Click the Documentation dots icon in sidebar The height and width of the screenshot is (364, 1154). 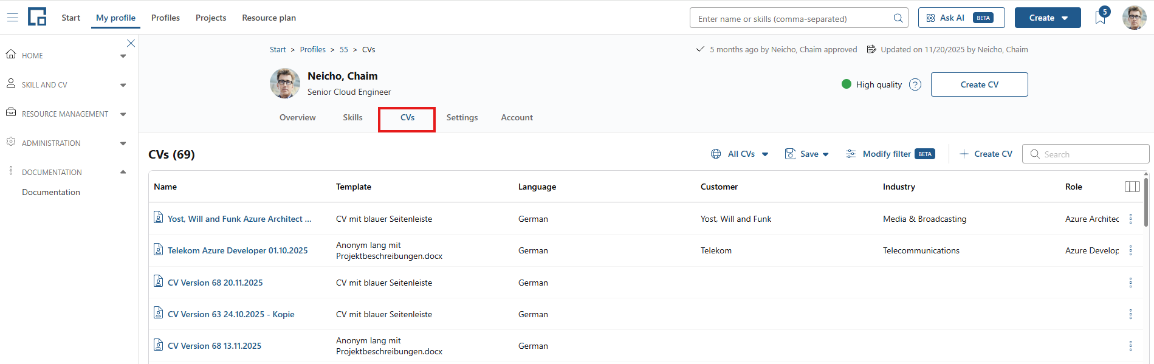coord(11,171)
